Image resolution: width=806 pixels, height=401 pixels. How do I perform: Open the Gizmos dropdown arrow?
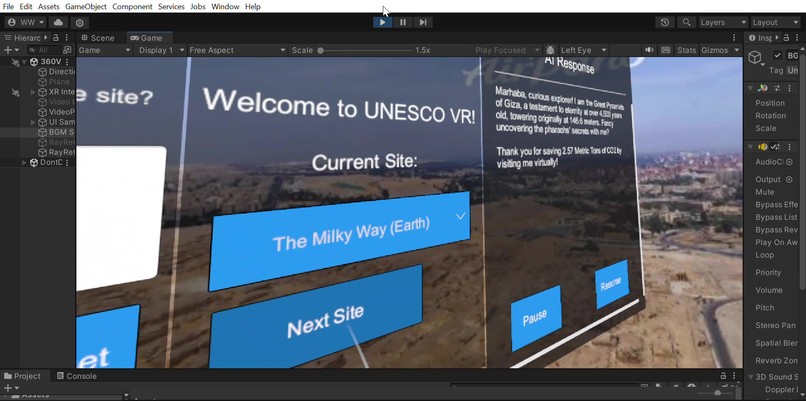pos(736,50)
